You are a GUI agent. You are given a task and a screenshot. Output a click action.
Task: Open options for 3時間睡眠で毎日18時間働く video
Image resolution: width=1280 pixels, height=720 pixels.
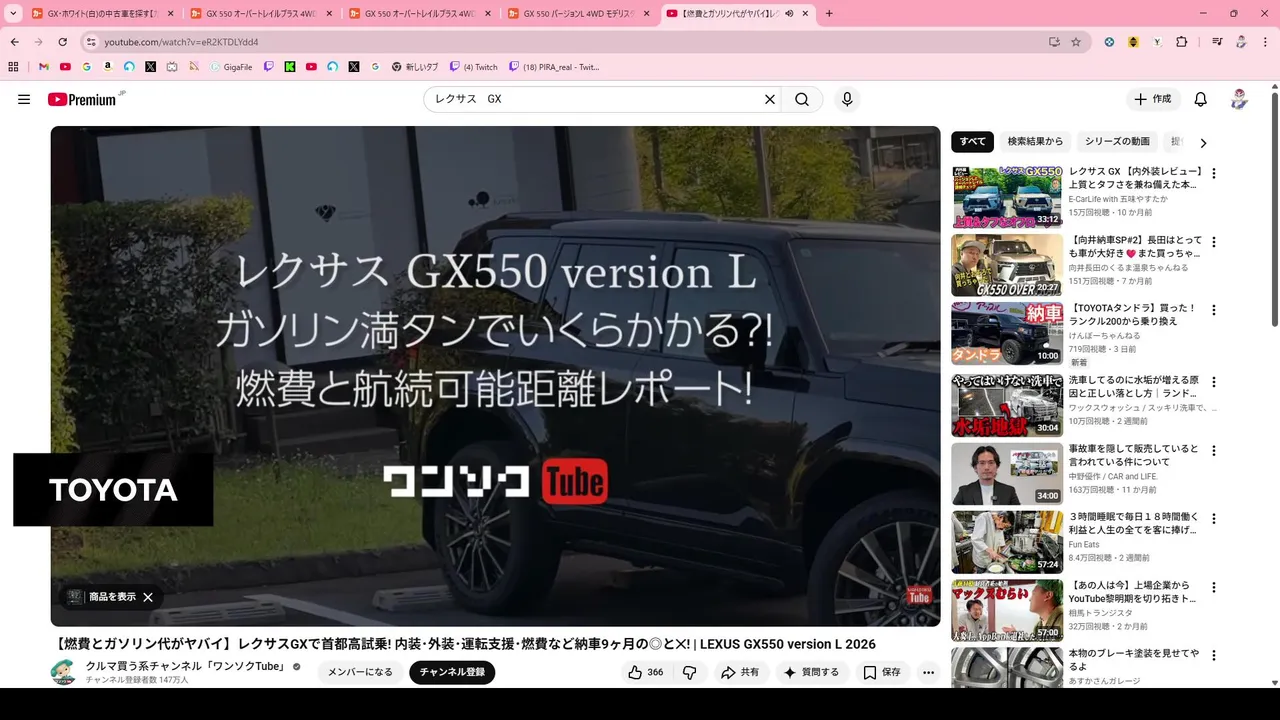pos(1214,519)
